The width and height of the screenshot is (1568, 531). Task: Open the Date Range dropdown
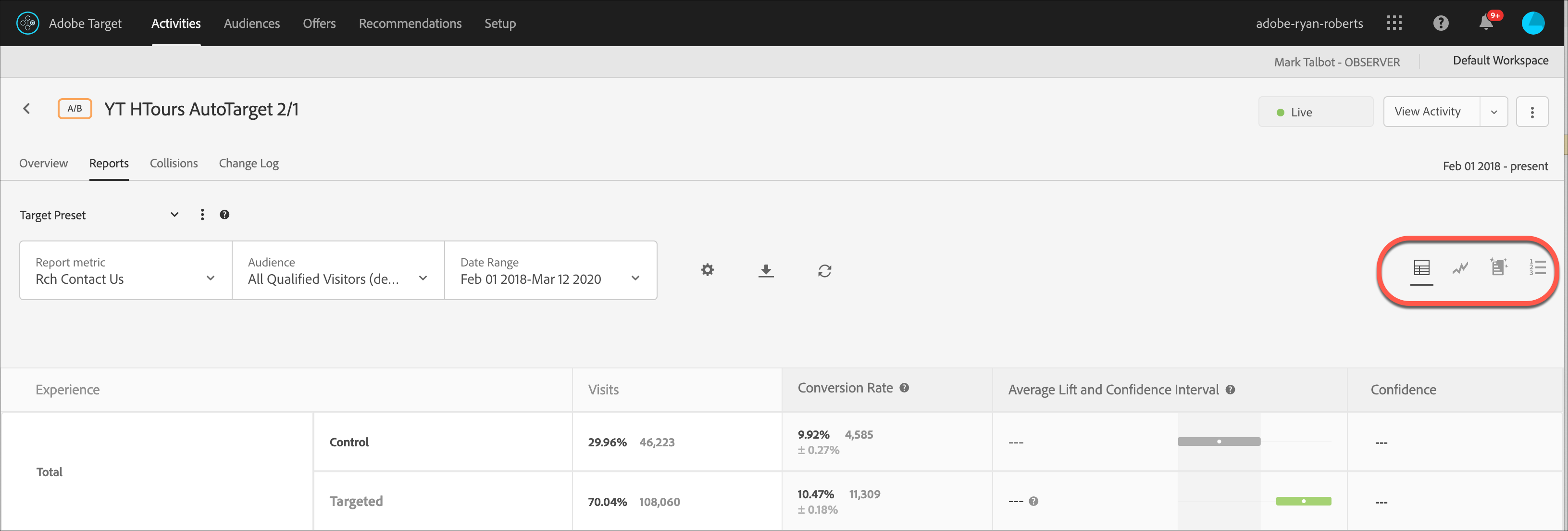(x=550, y=270)
